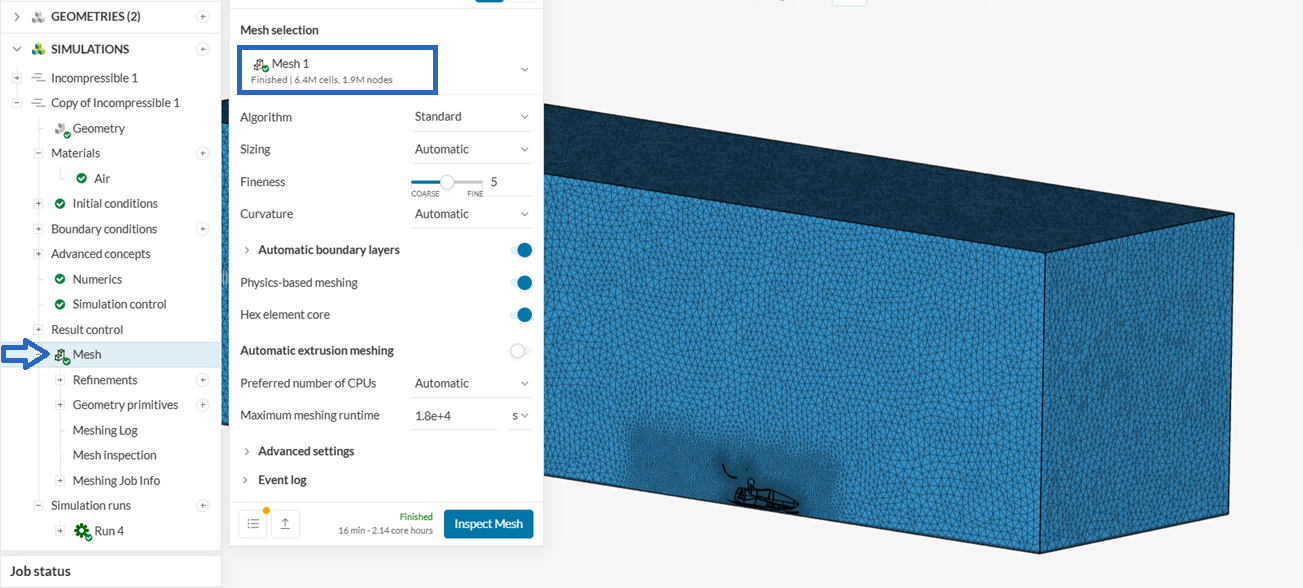The width and height of the screenshot is (1303, 588).
Task: Open the mesh log list icon button
Action: pos(253,523)
